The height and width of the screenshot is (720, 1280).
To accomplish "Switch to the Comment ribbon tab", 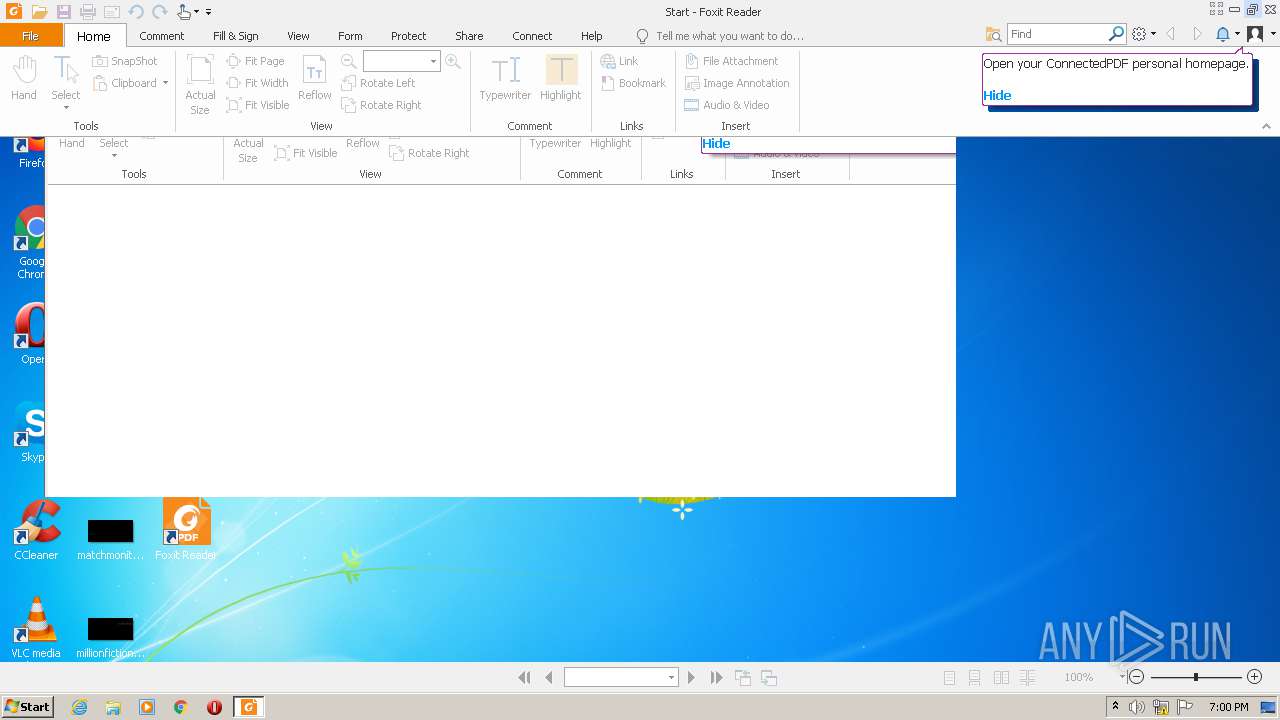I will click(x=161, y=36).
